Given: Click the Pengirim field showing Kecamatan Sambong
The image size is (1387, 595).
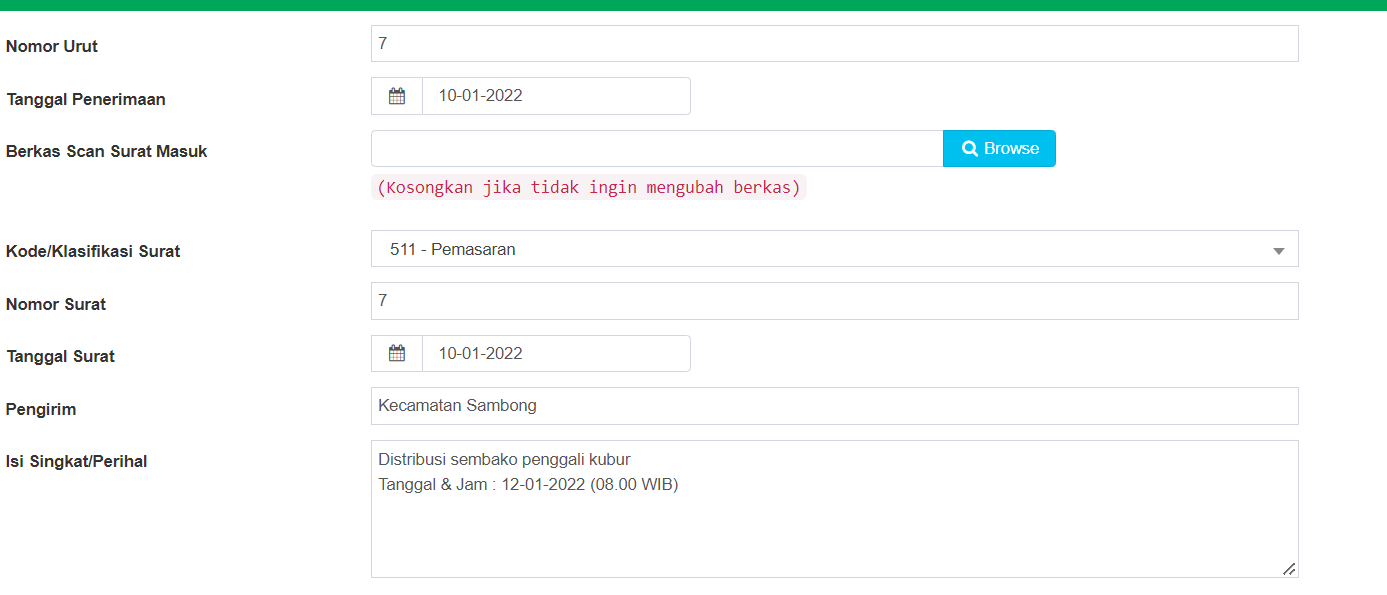Looking at the screenshot, I should pyautogui.click(x=834, y=405).
